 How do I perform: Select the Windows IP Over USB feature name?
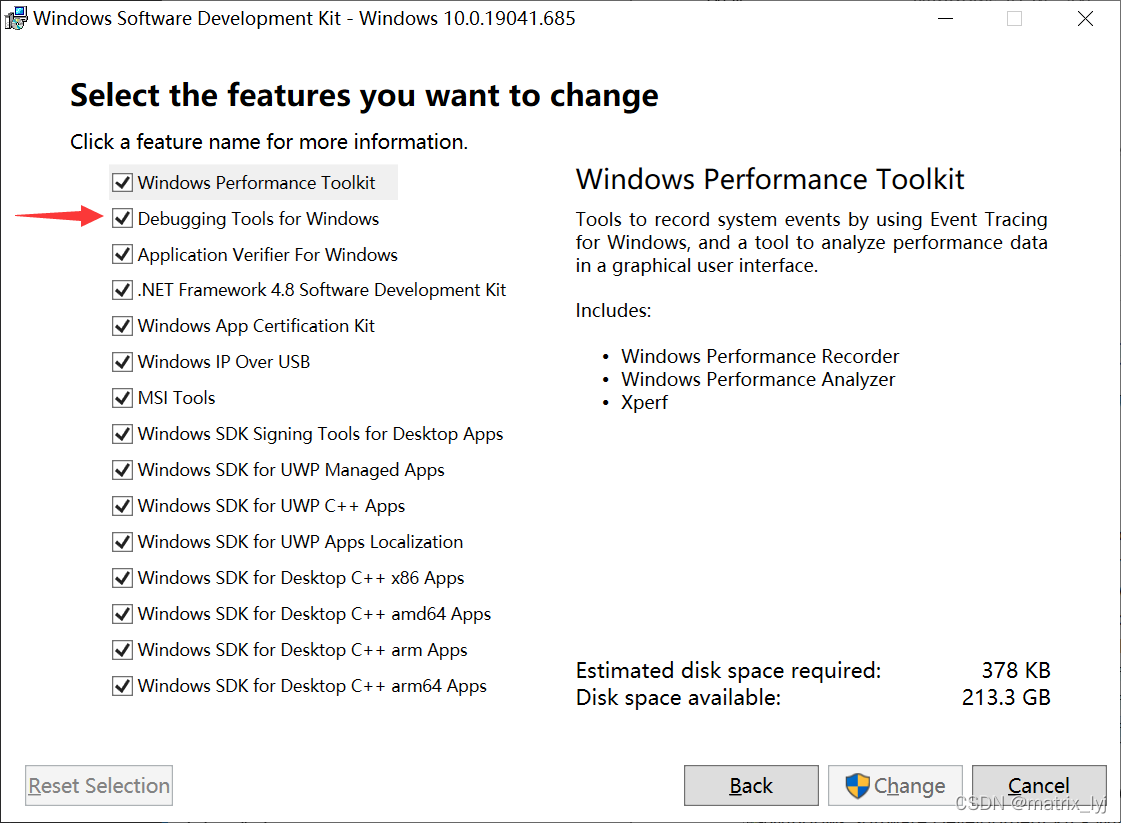tap(224, 362)
